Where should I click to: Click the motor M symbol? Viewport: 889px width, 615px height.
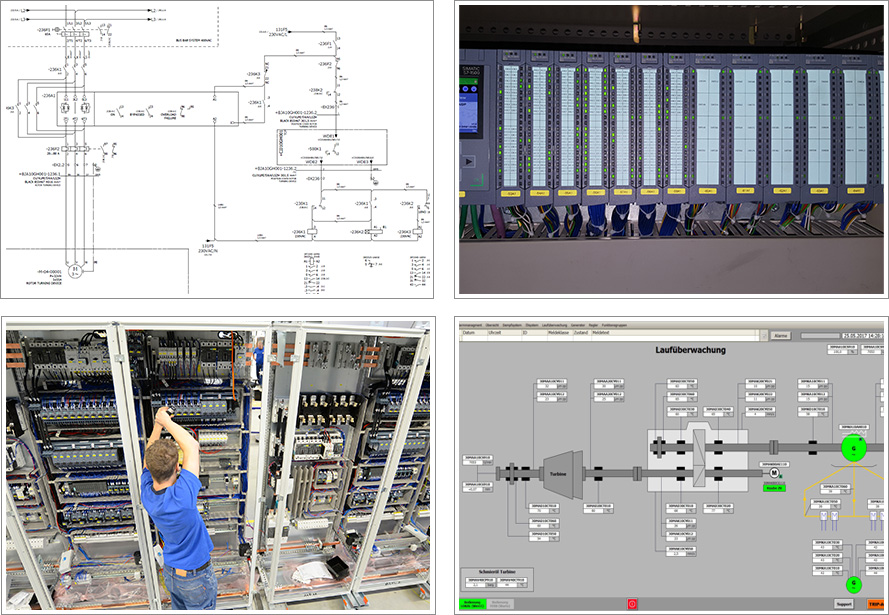[772, 474]
